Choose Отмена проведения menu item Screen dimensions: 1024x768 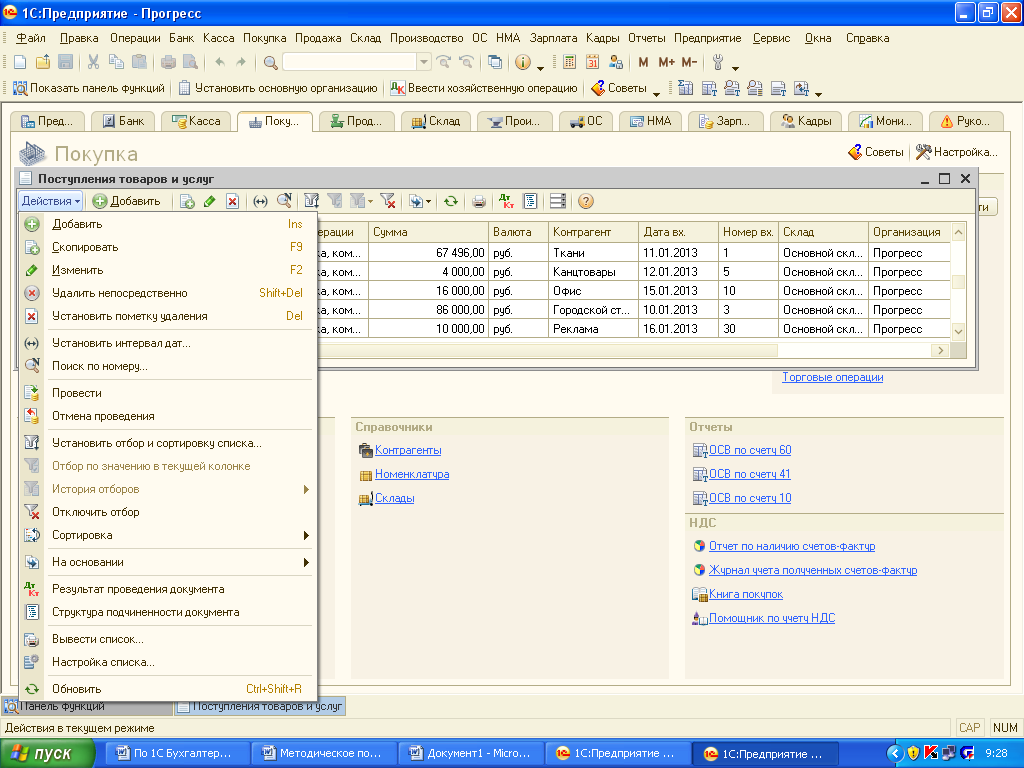pyautogui.click(x=168, y=416)
